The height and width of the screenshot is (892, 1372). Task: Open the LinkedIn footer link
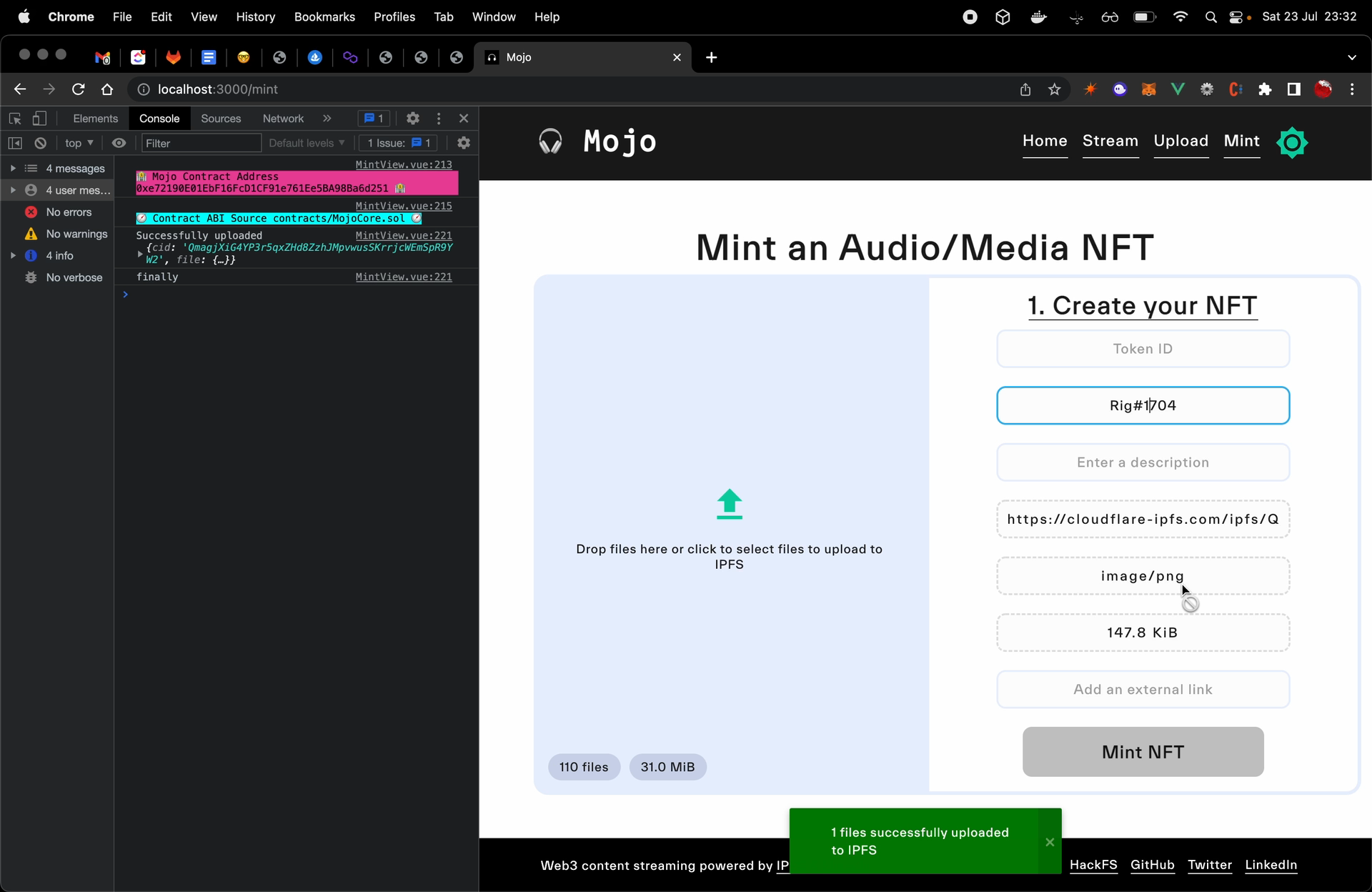tap(1271, 865)
